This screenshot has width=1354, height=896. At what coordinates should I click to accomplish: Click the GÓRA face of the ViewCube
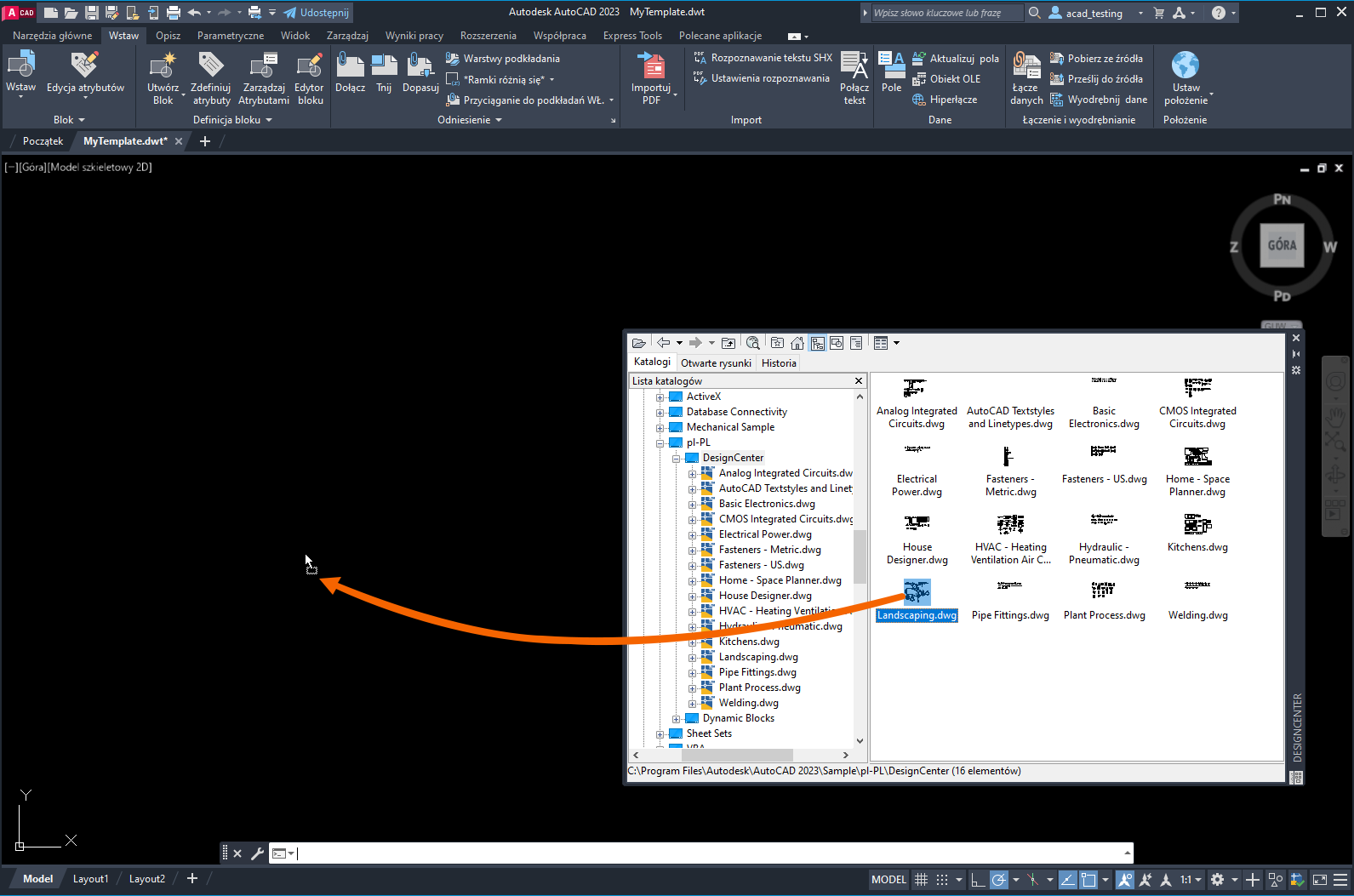1282,245
